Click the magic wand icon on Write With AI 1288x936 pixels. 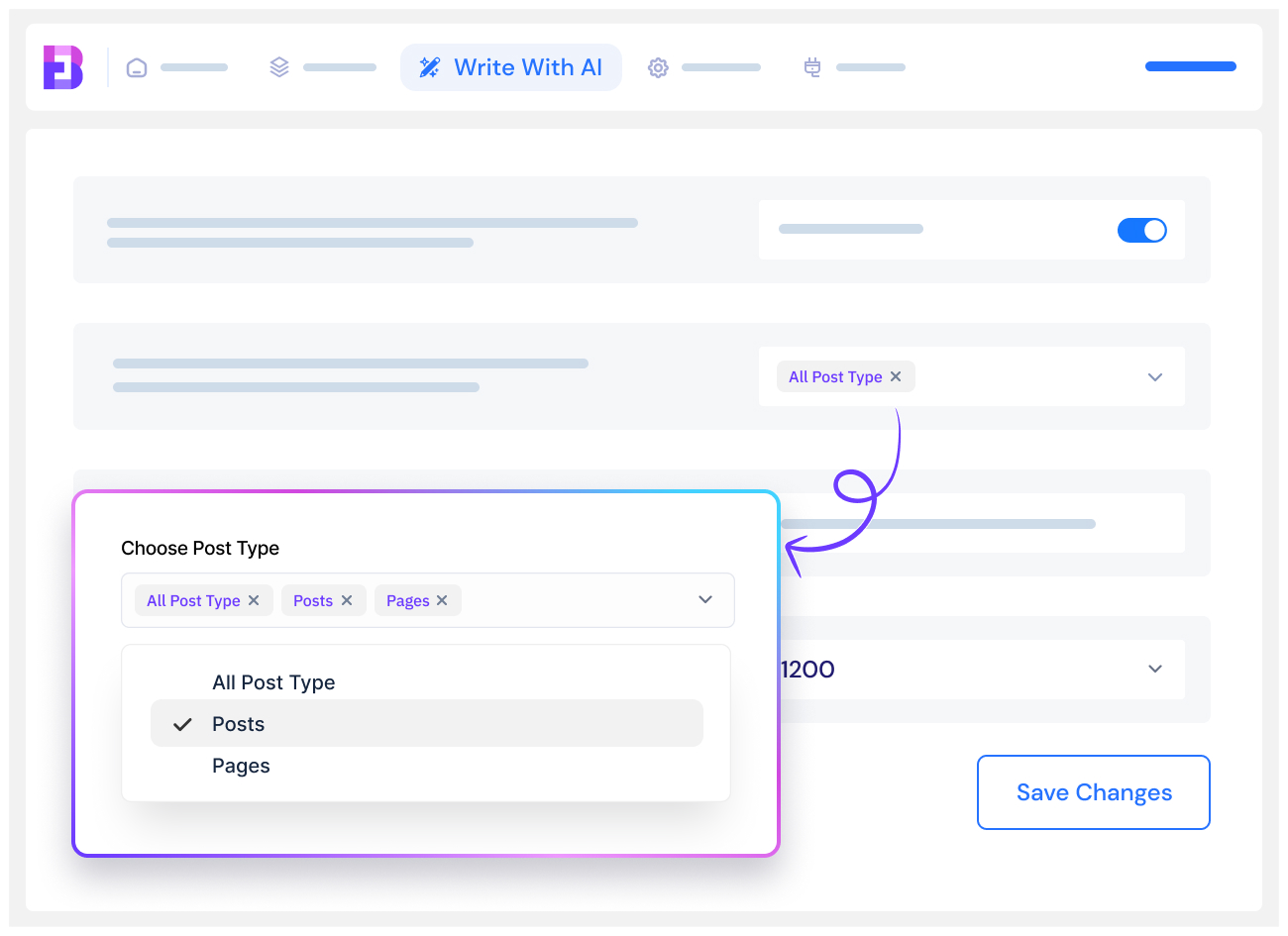(x=429, y=66)
